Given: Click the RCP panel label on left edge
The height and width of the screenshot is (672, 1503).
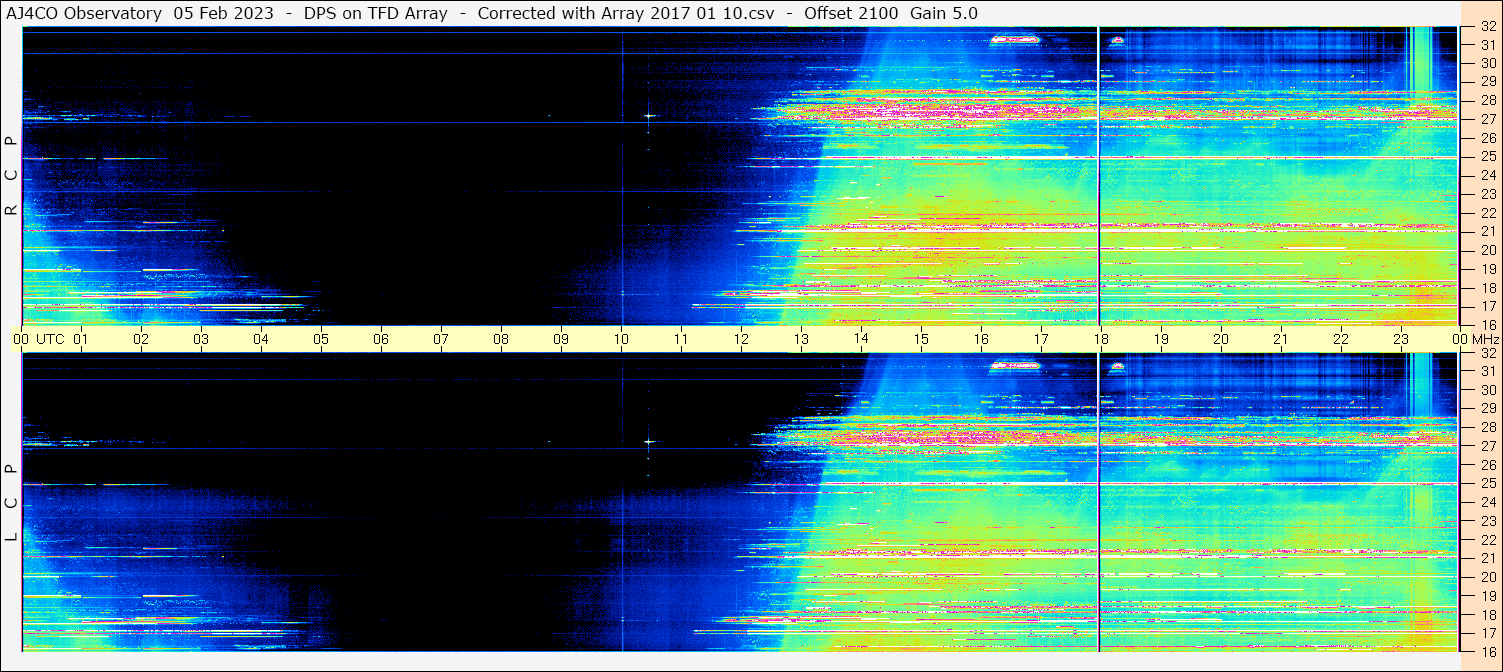Looking at the screenshot, I should point(11,176).
